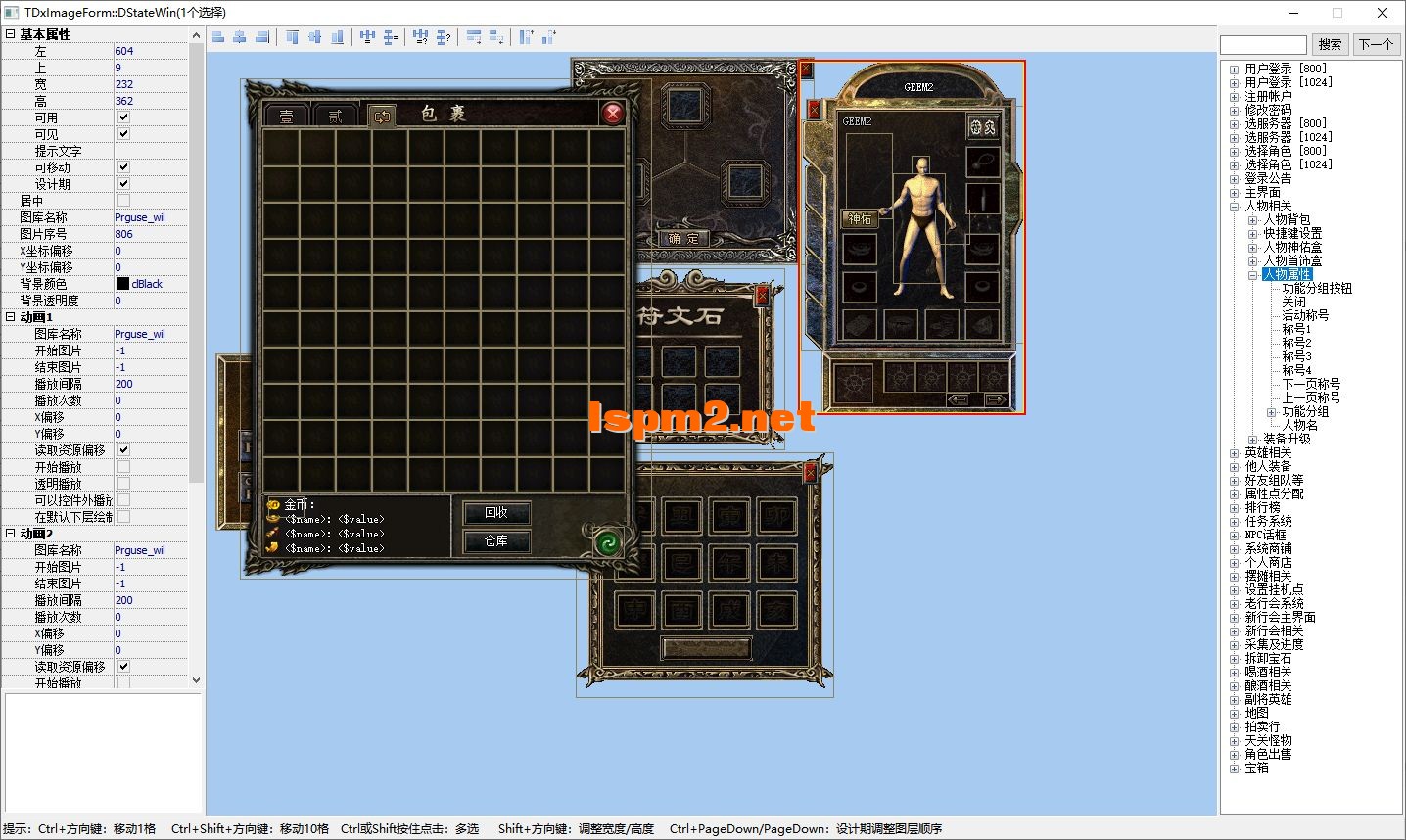Screen dimensions: 1406x840
Task: Toggle the 可见 checkbox
Action: 123,134
